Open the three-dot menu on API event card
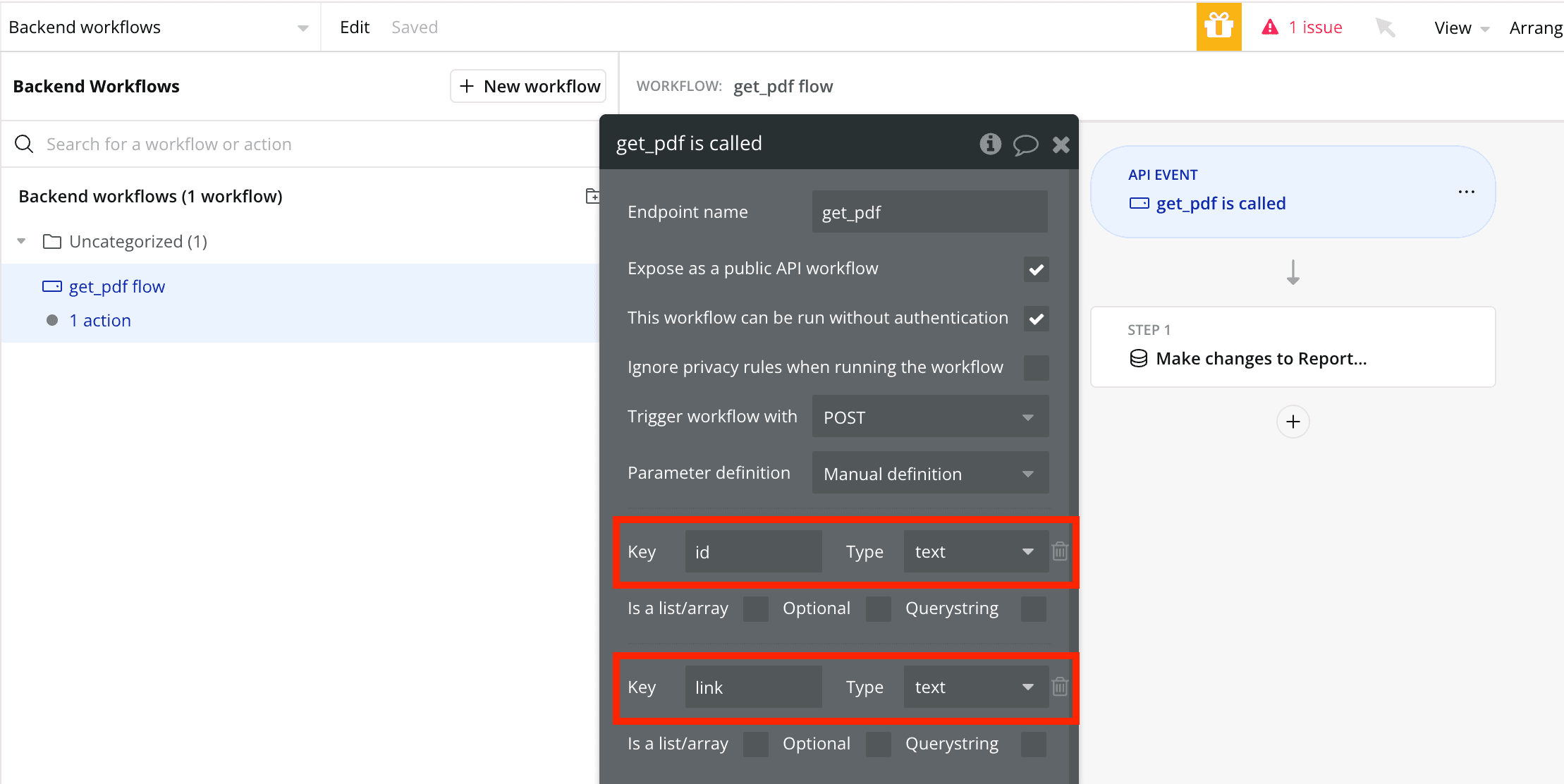Viewport: 1564px width, 784px height. [x=1466, y=192]
